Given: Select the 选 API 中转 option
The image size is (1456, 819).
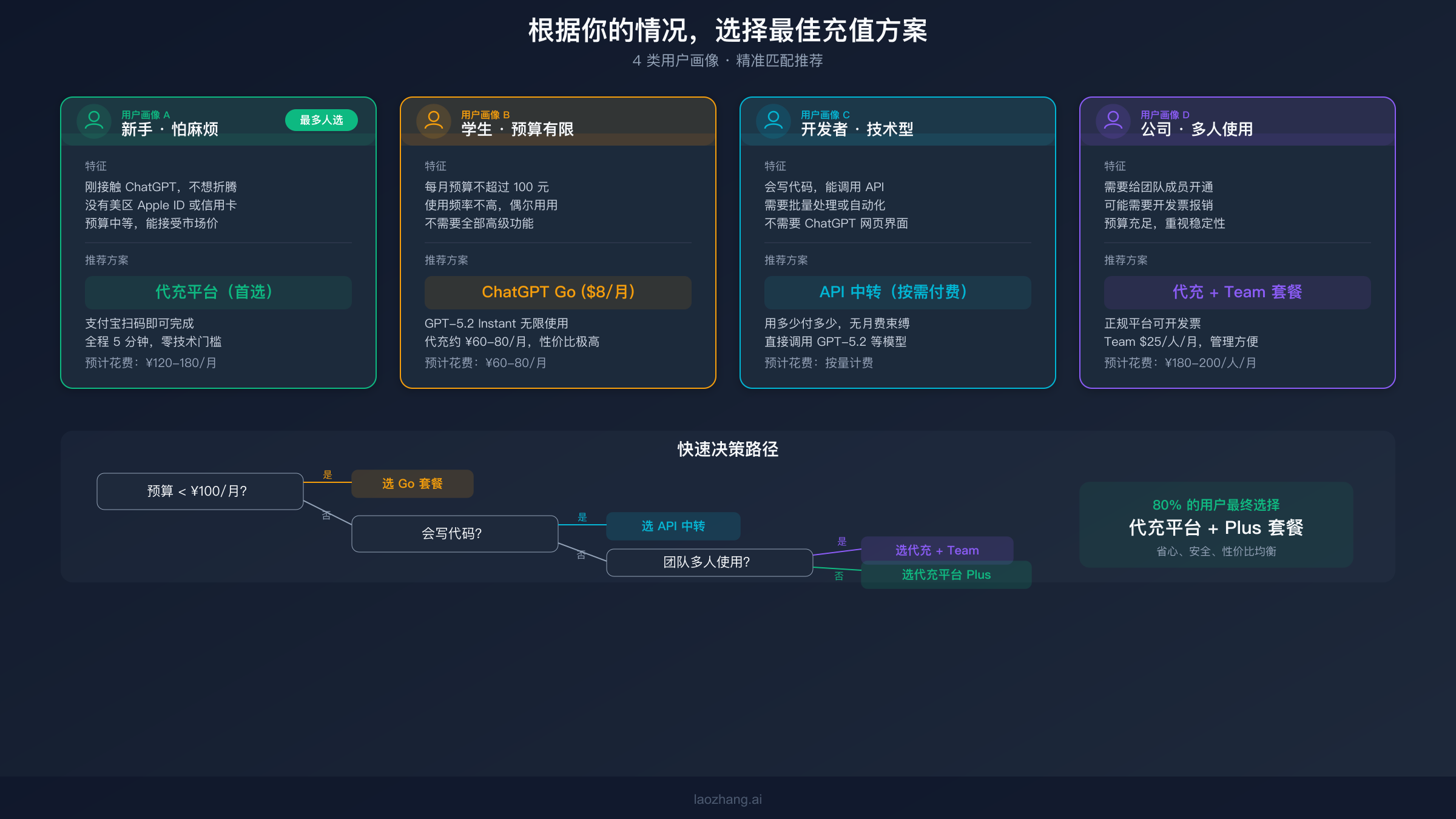Looking at the screenshot, I should (673, 526).
